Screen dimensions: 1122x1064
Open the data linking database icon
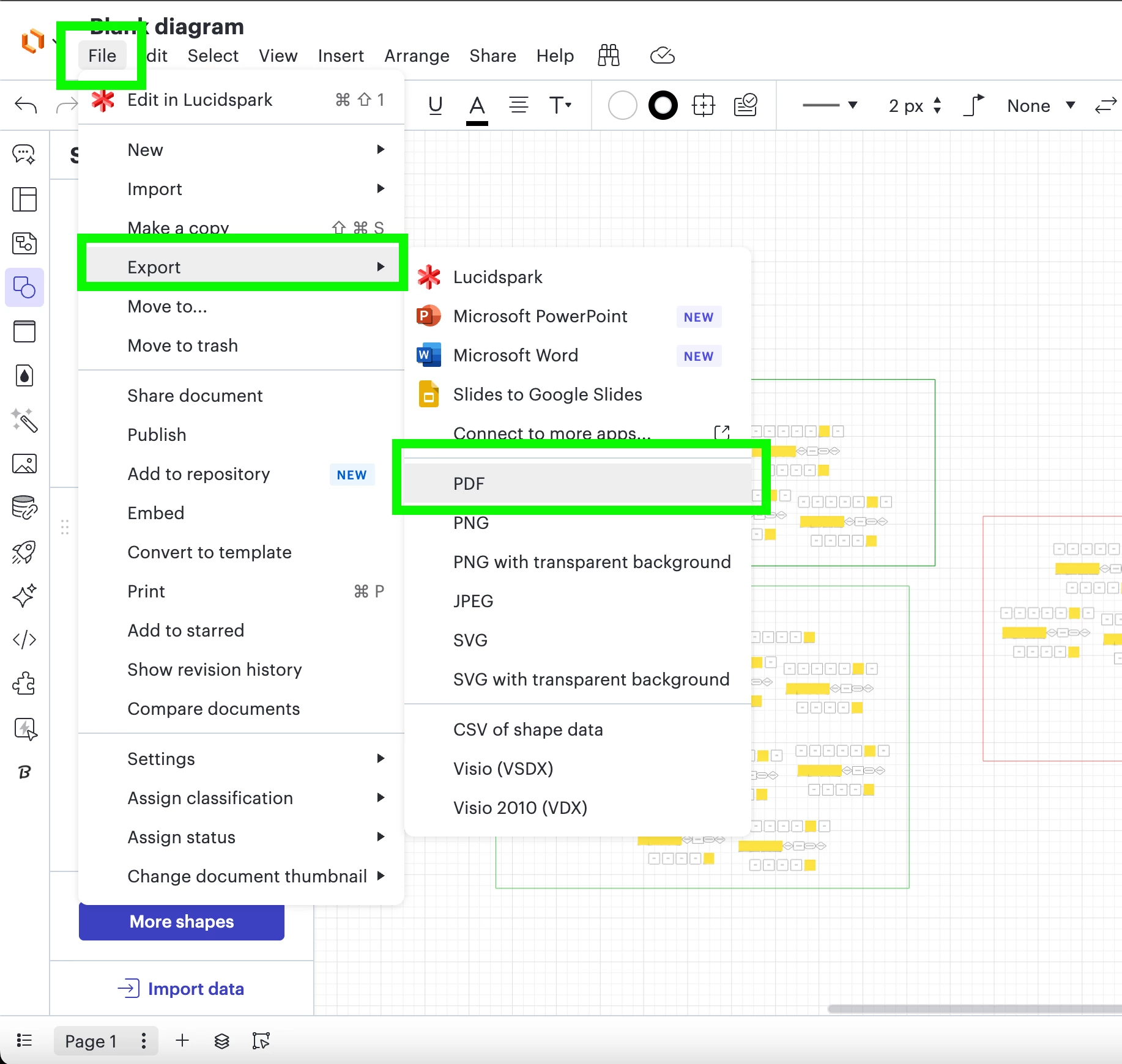(24, 508)
